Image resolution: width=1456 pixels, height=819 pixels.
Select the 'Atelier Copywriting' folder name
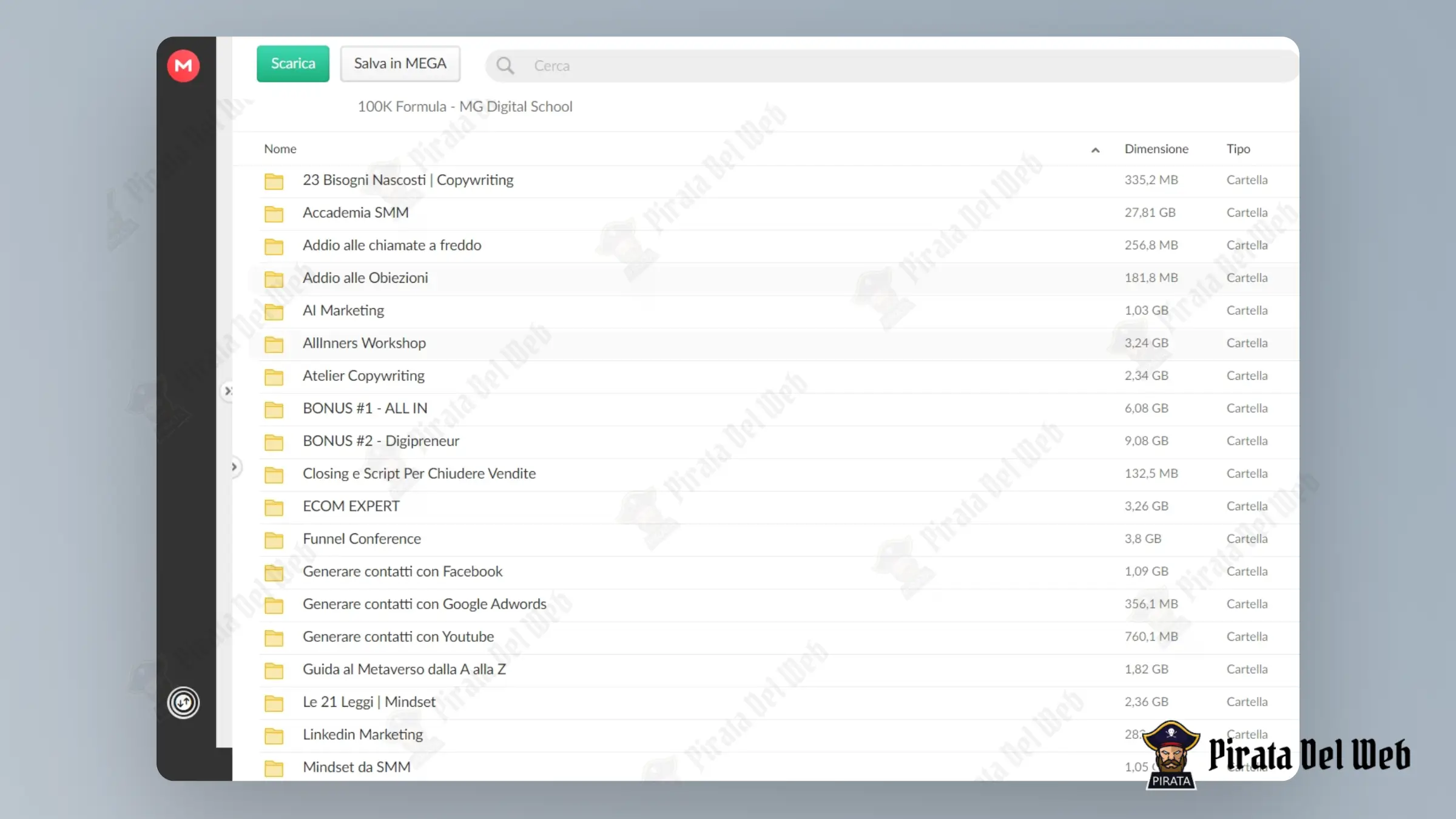363,376
